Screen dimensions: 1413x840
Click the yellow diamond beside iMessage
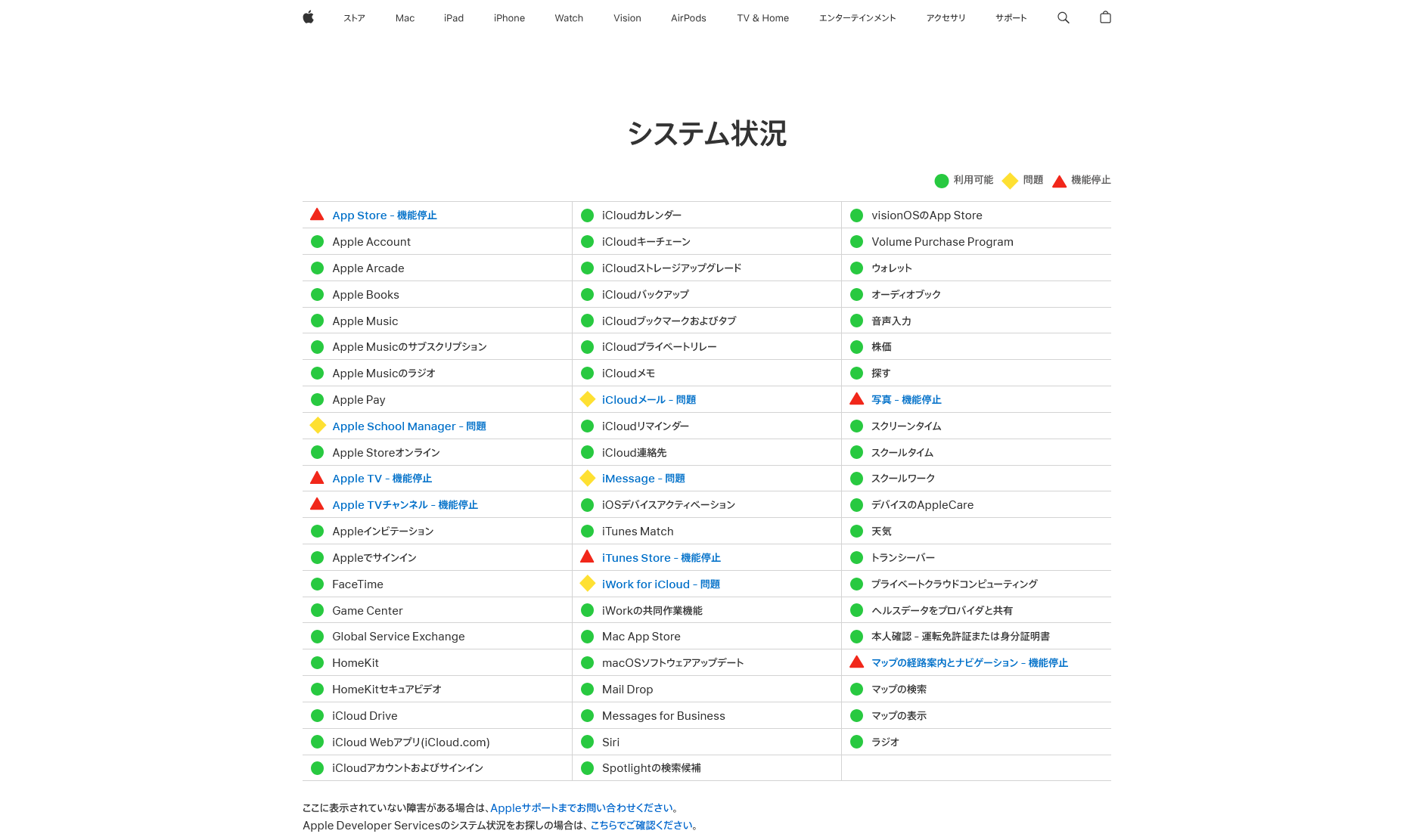click(587, 478)
